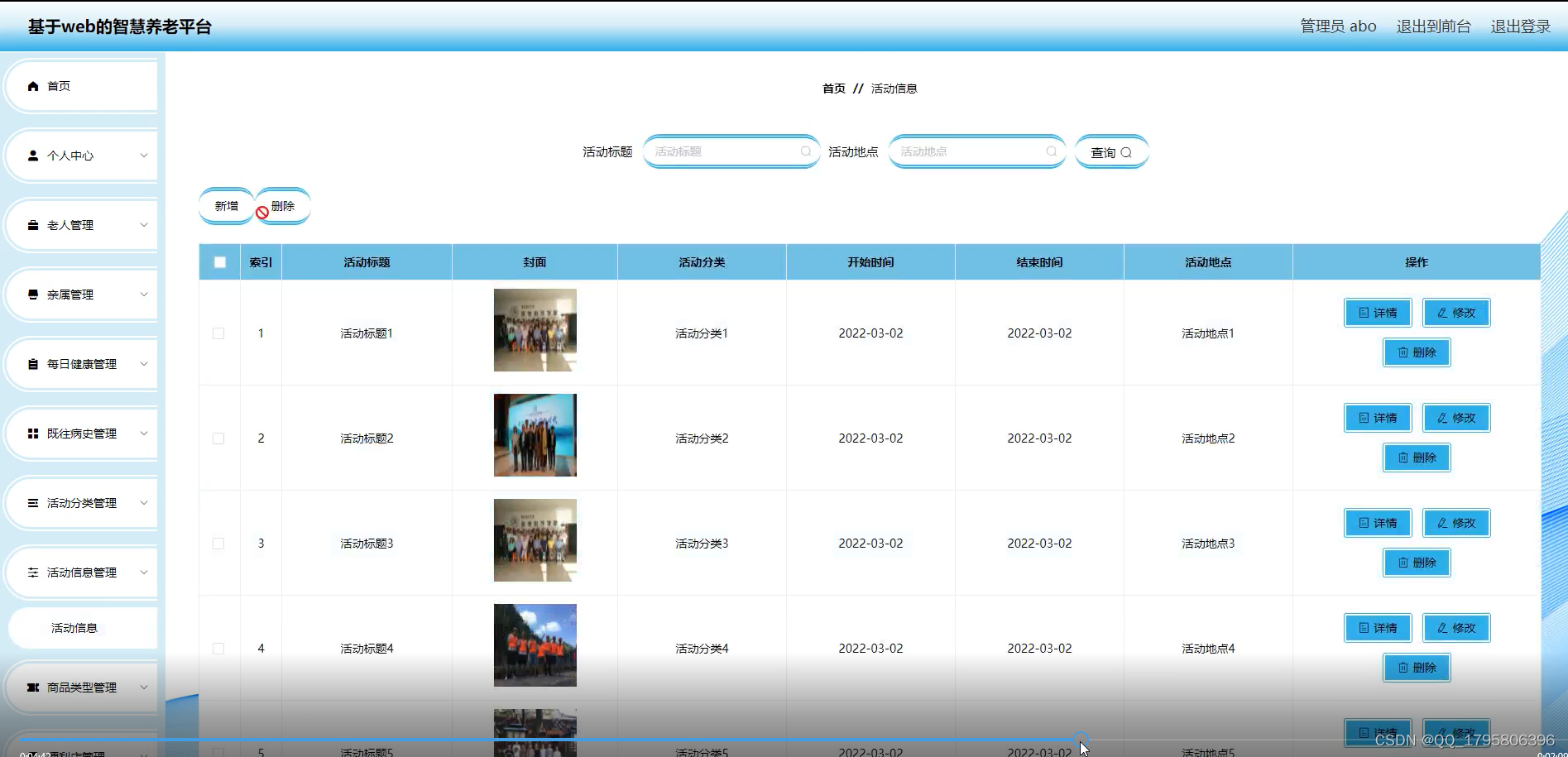1568x757 pixels.
Task: Click 删除 for 活动标题1 row
Action: pyautogui.click(x=1417, y=352)
